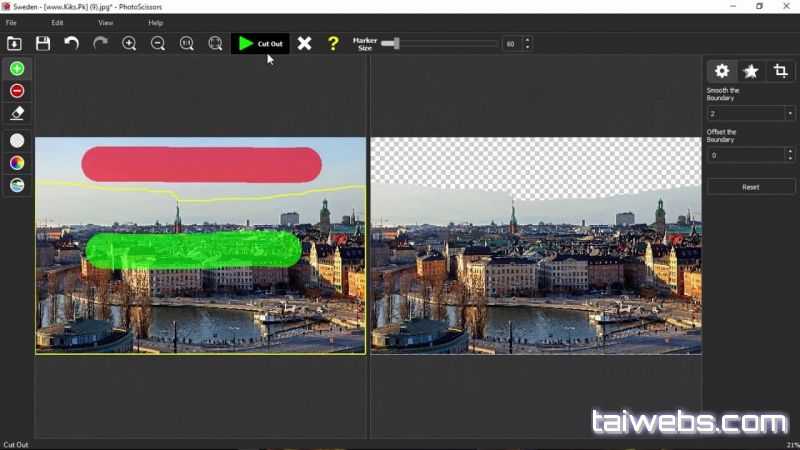This screenshot has width=800, height=450.
Task: Save the image with the floppy disk icon
Action: [x=43, y=43]
